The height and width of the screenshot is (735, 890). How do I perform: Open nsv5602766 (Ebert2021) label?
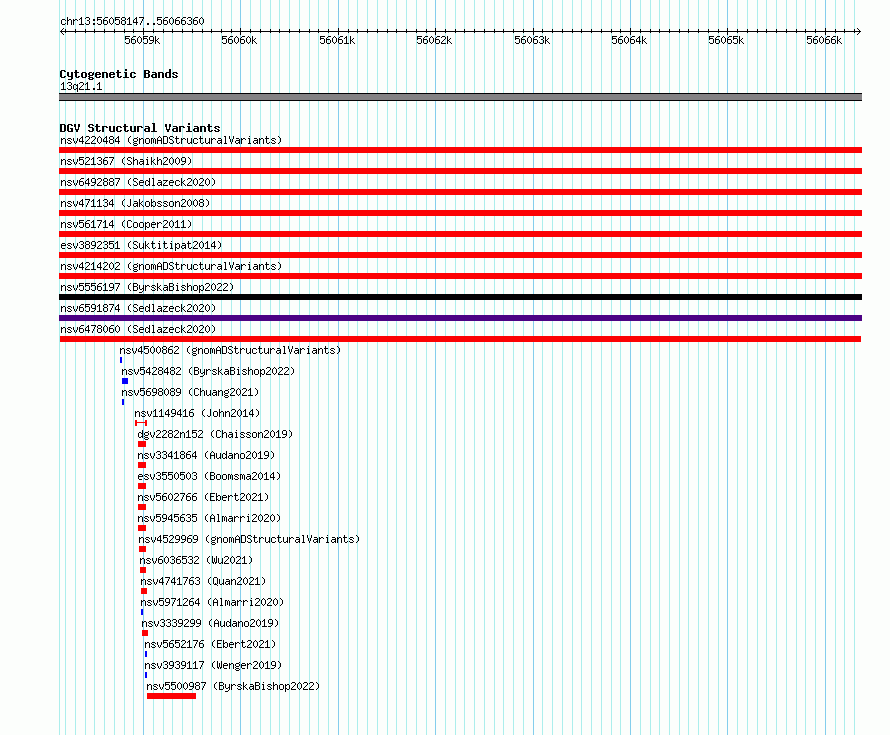(x=203, y=497)
